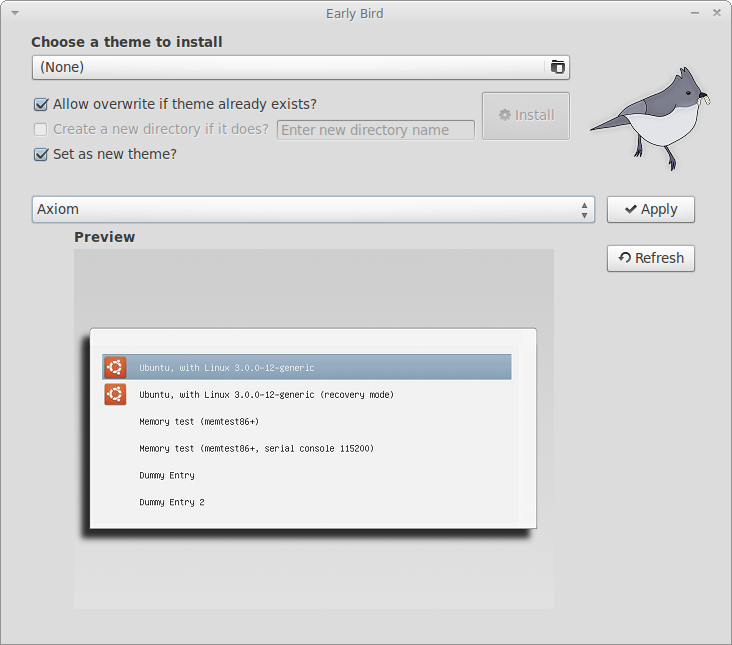Click the titmouse bird mascot image
The image size is (732, 645).
click(650, 118)
